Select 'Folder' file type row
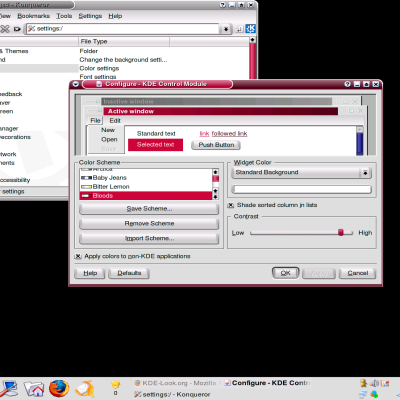This screenshot has height=400, width=400. [89, 51]
